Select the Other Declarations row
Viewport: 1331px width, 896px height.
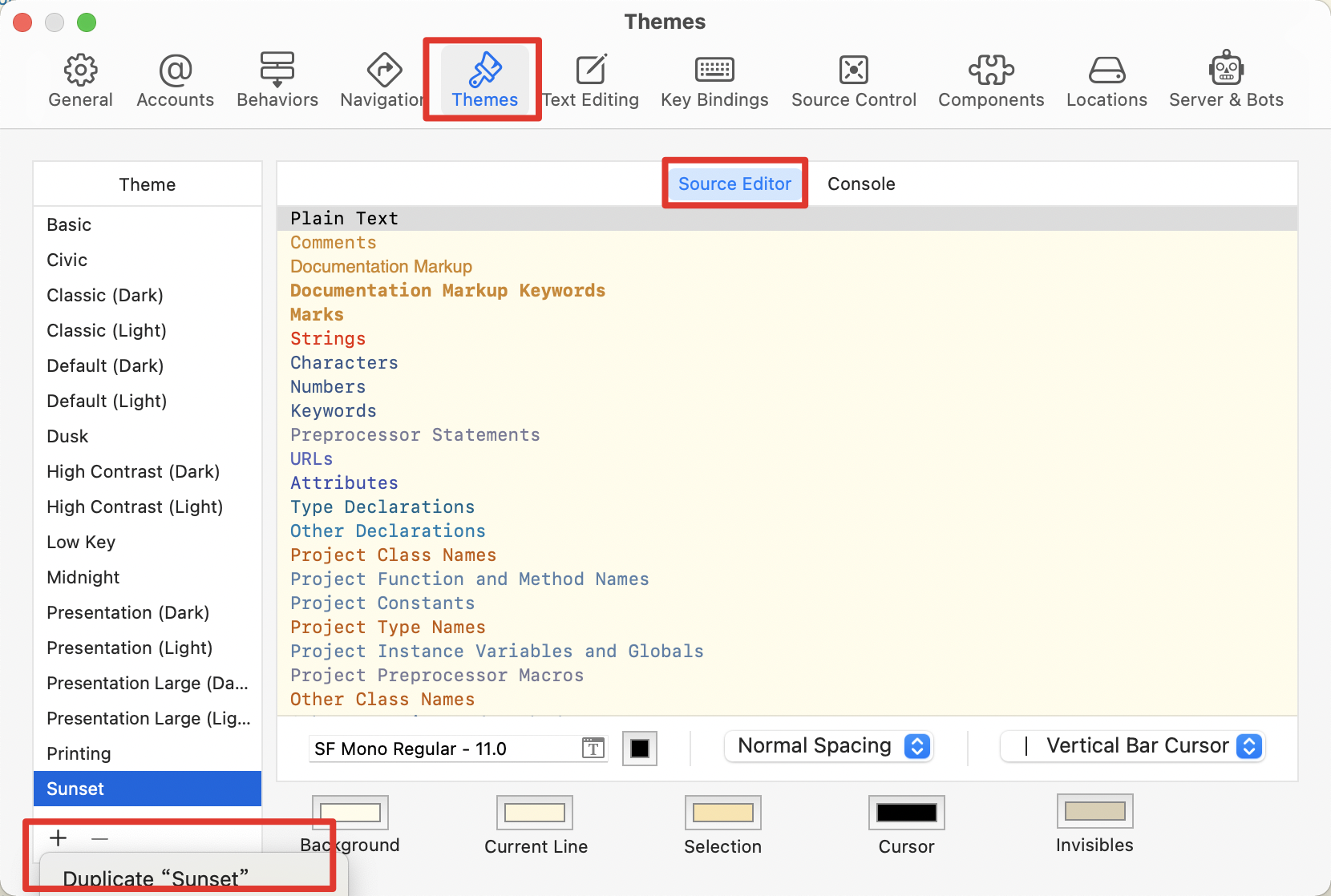coord(787,531)
